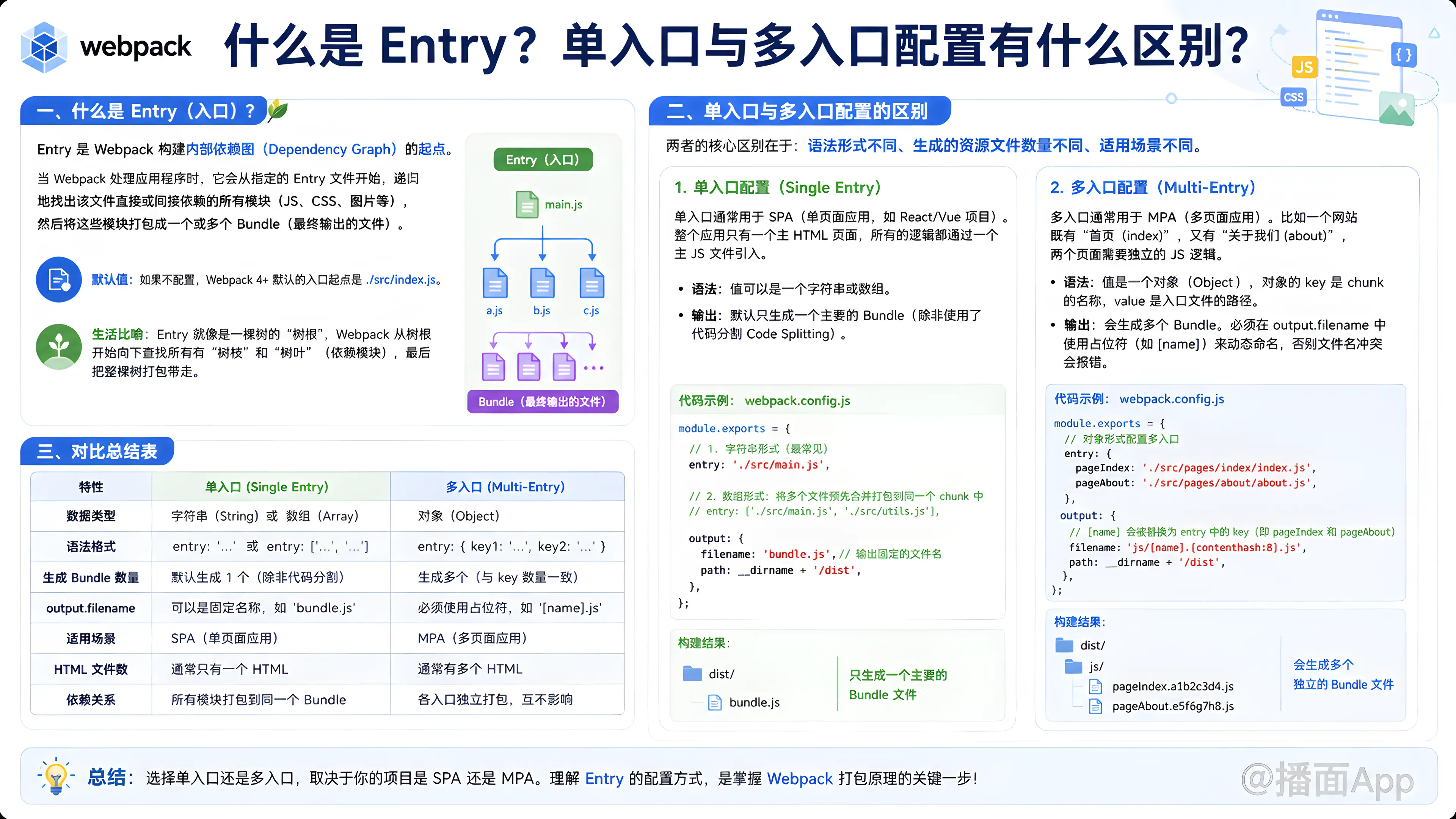The width and height of the screenshot is (1456, 819).
Task: Click code line pageIndex: './src/pages/index/index.js'
Action: (1196, 468)
